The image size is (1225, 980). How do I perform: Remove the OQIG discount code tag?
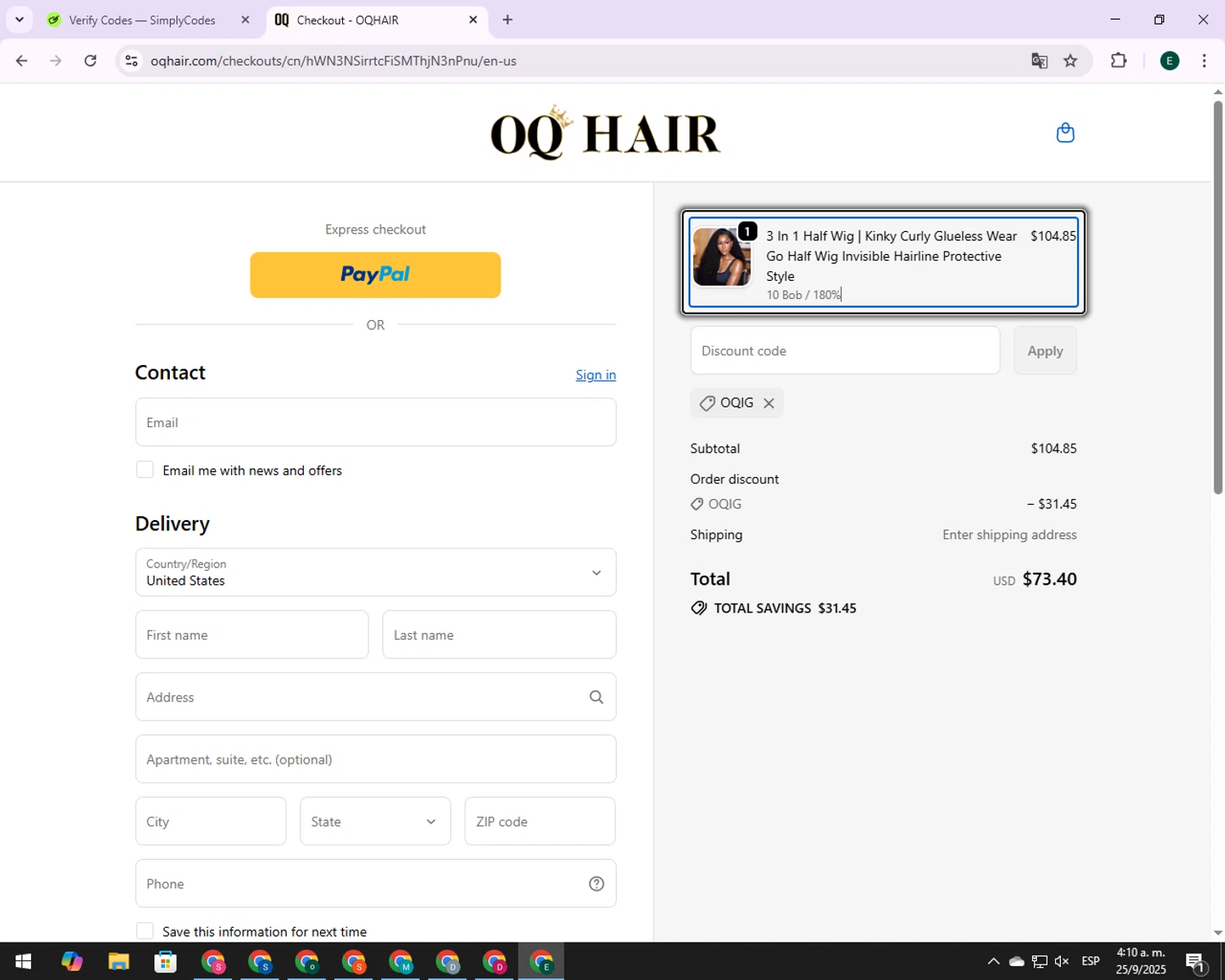coord(768,403)
